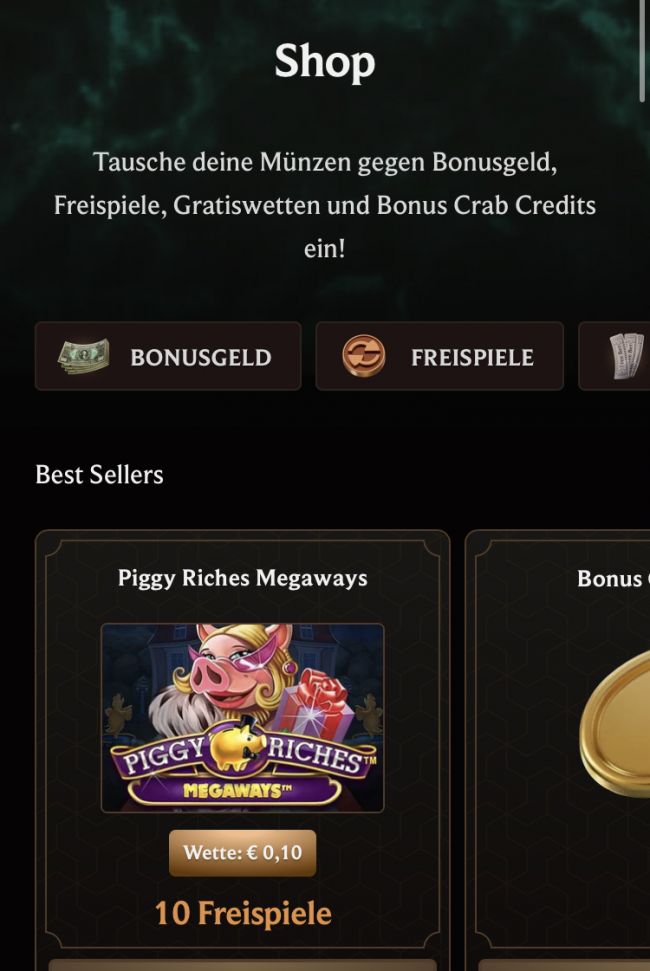650x971 pixels.
Task: Click the button under the Bonus card
Action: pos(565,965)
